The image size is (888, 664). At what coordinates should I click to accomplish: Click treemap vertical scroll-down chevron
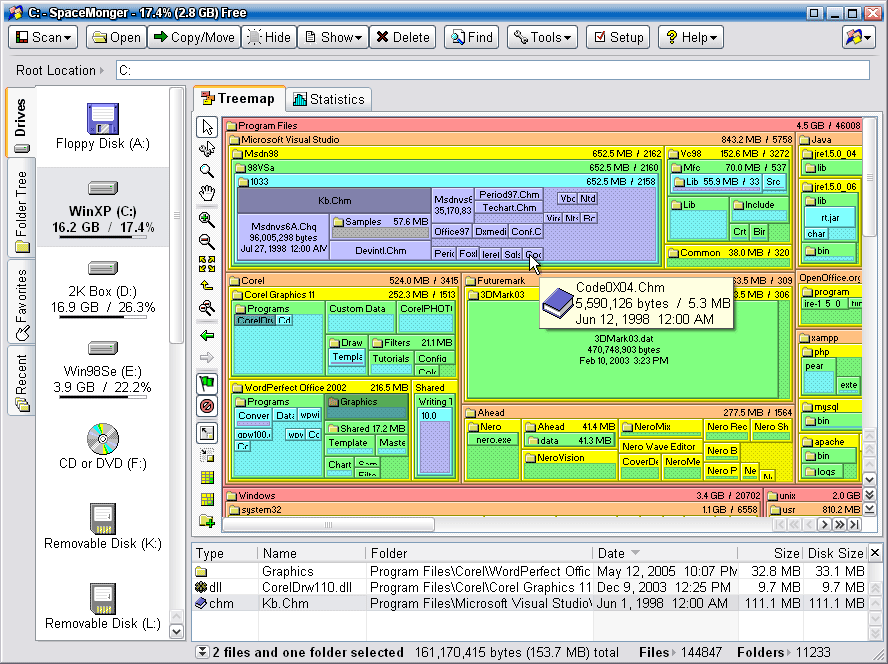click(869, 480)
